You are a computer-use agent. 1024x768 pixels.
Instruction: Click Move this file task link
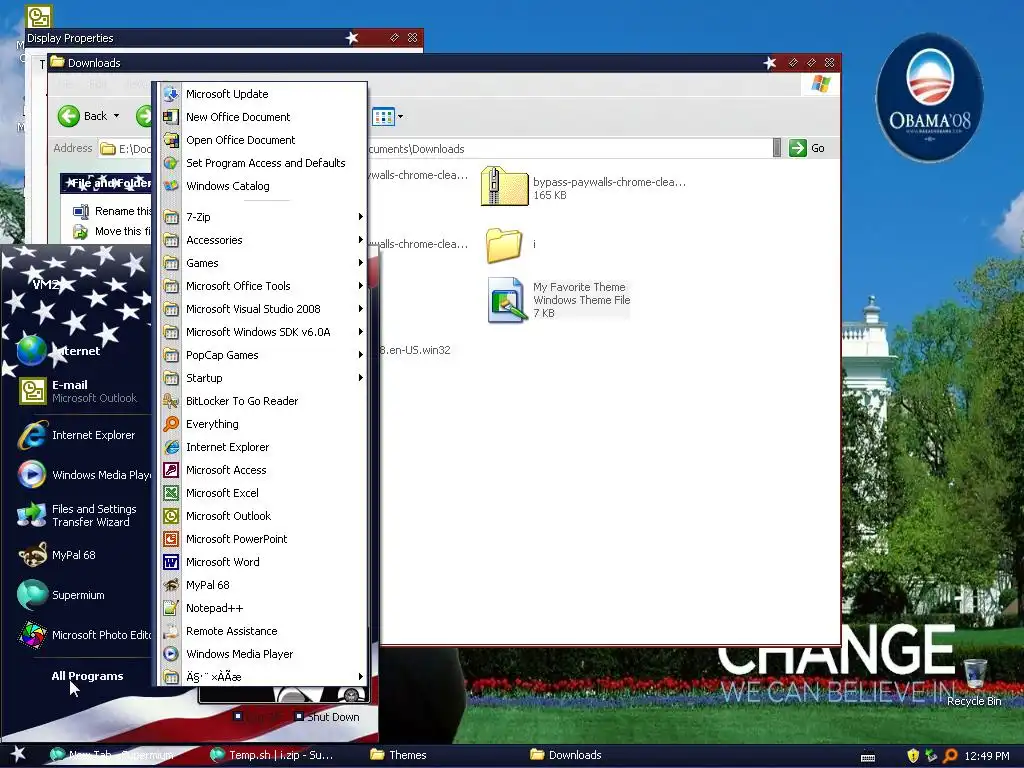pos(112,231)
